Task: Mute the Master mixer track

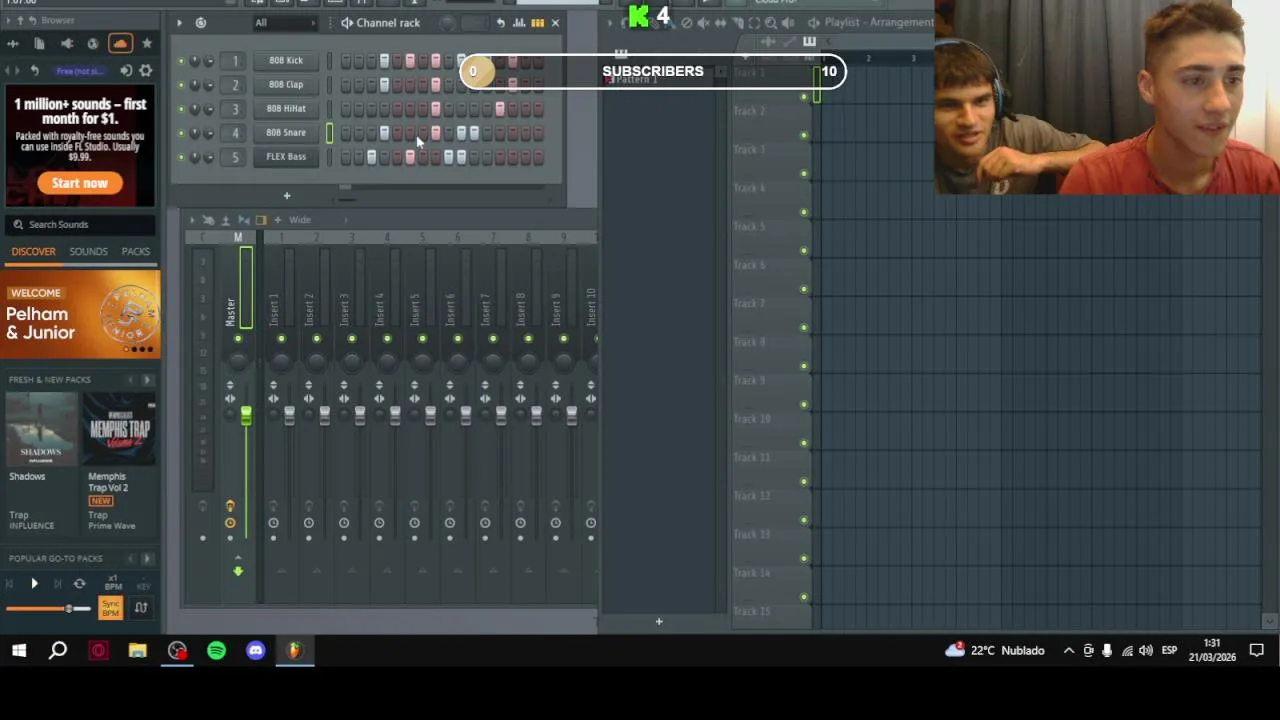Action: (x=238, y=339)
